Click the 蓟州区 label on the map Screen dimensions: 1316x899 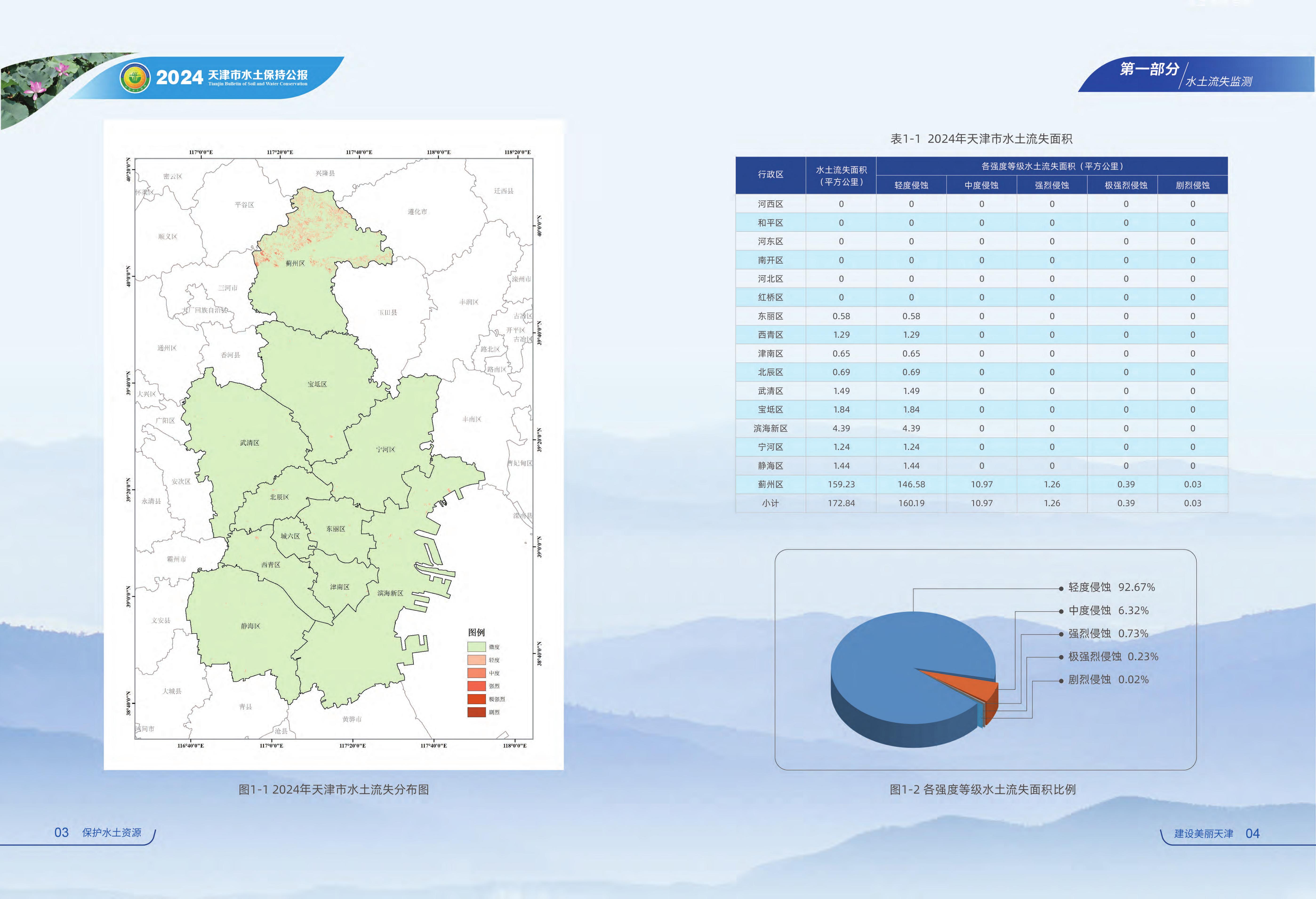295,263
